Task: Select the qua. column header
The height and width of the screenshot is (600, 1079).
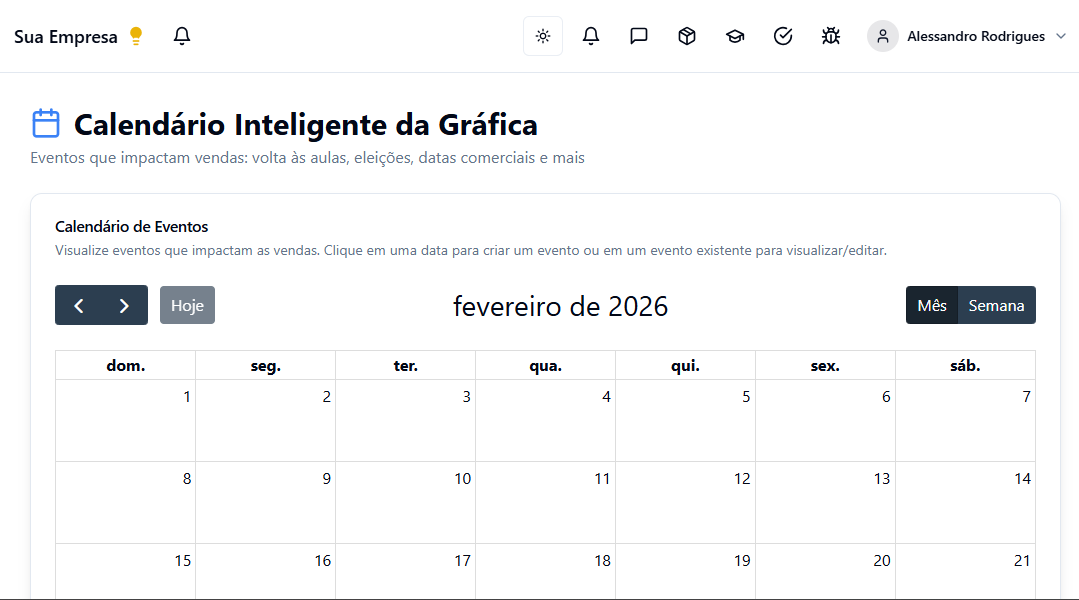Action: (x=544, y=365)
